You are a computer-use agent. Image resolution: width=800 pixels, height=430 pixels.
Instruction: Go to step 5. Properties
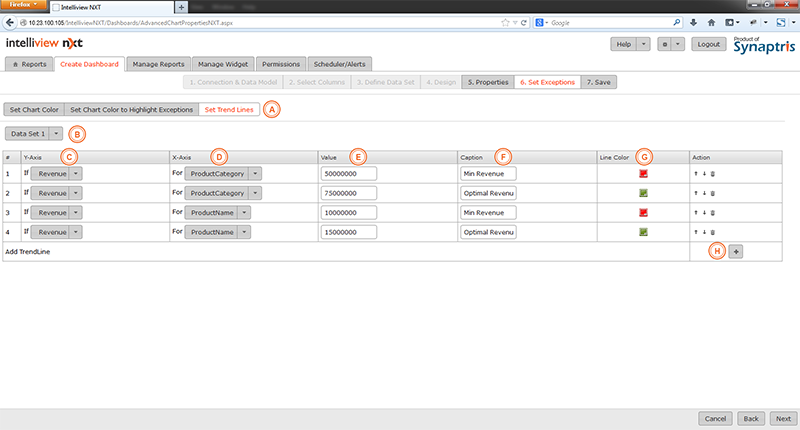[487, 82]
